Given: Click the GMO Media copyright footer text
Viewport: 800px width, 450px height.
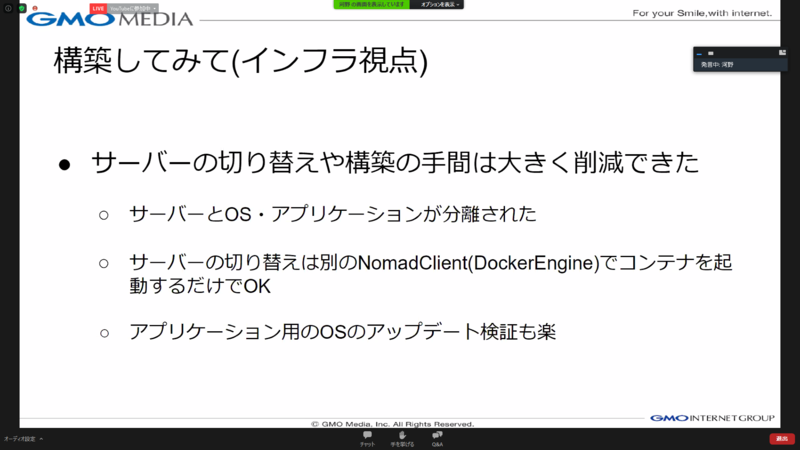Looking at the screenshot, I should click(x=392, y=424).
